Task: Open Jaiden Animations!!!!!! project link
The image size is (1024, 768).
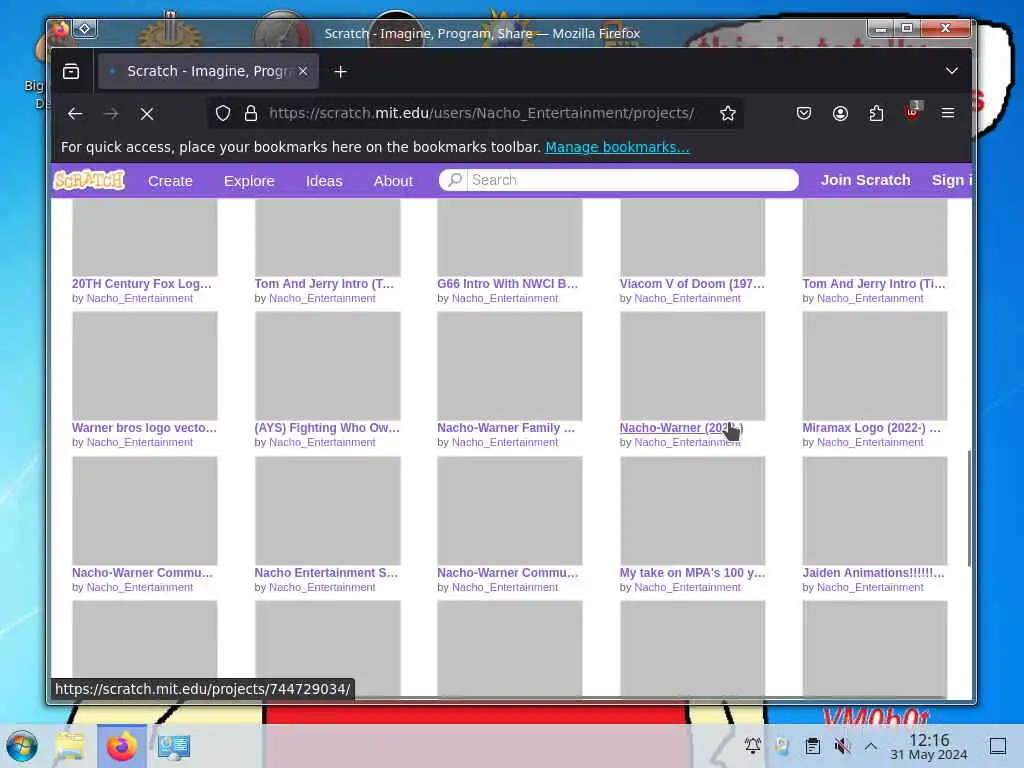Action: coord(873,573)
